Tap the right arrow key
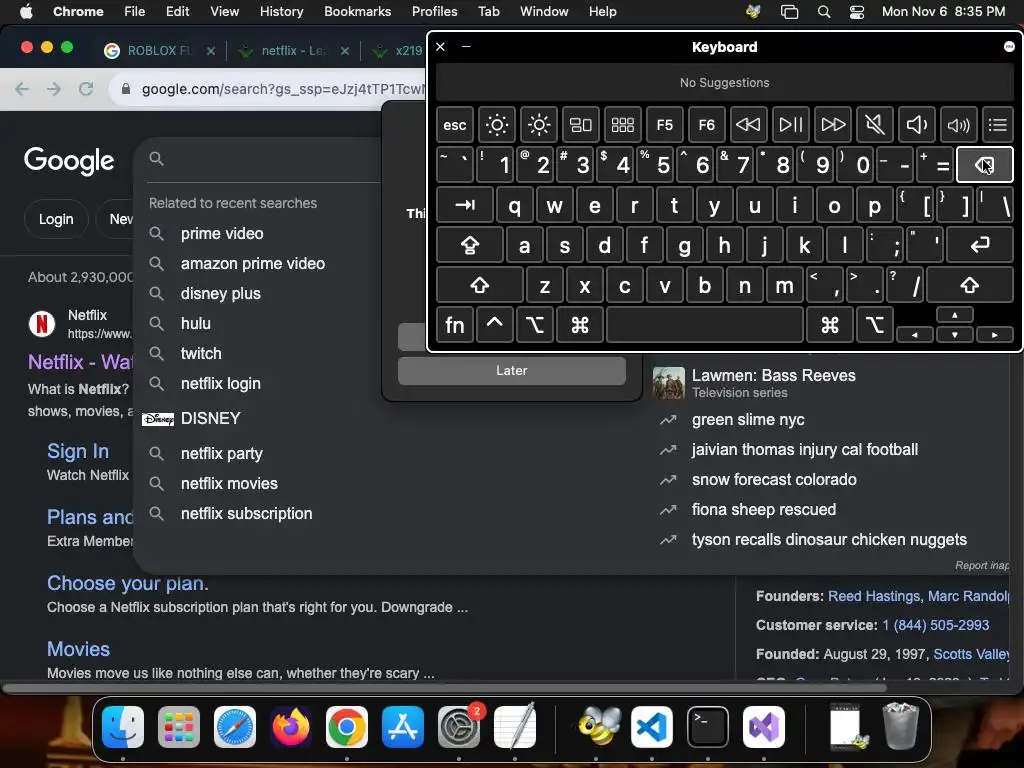This screenshot has height=768, width=1024. (994, 334)
